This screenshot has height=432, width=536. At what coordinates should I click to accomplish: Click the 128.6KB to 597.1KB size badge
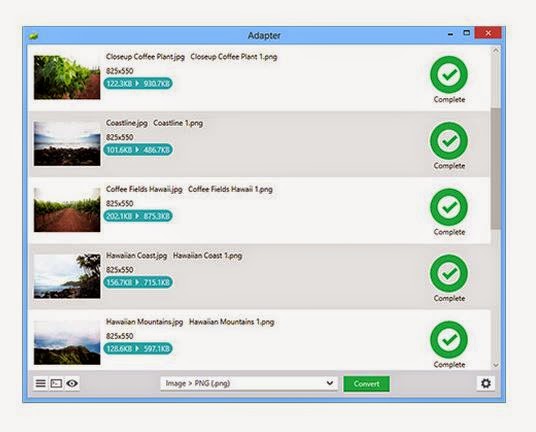click(138, 349)
